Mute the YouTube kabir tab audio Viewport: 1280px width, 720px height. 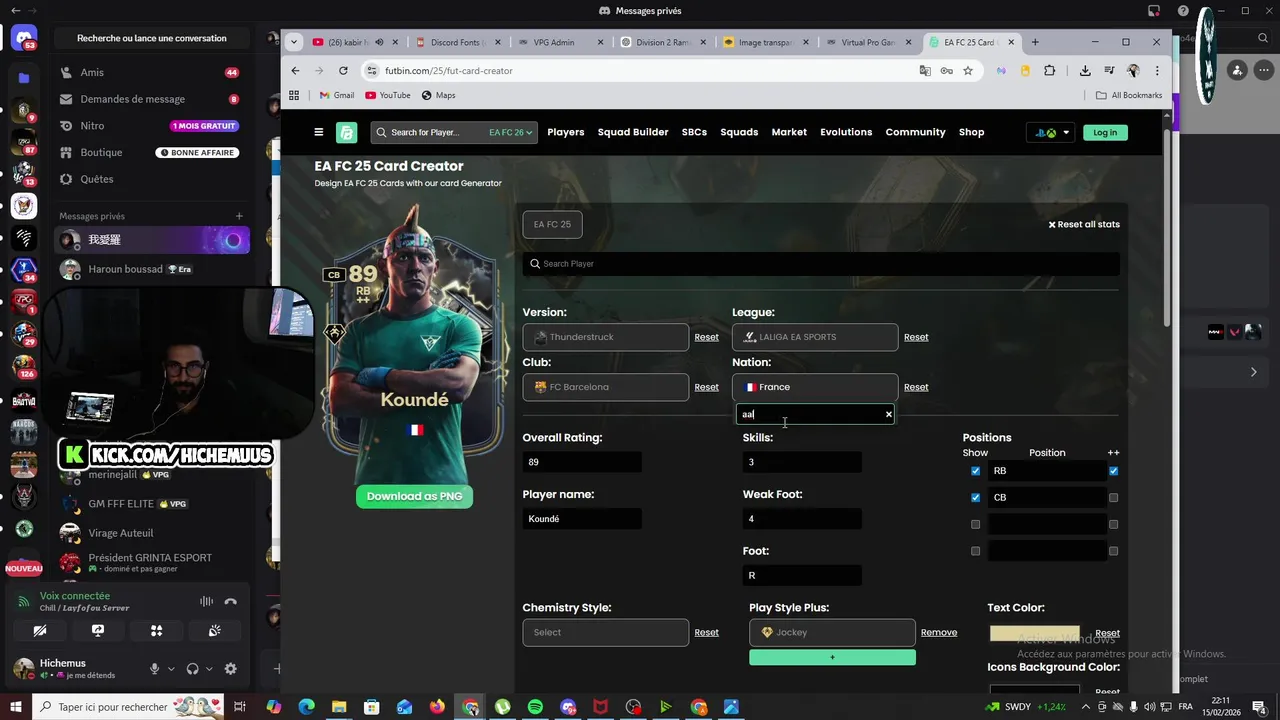(379, 42)
